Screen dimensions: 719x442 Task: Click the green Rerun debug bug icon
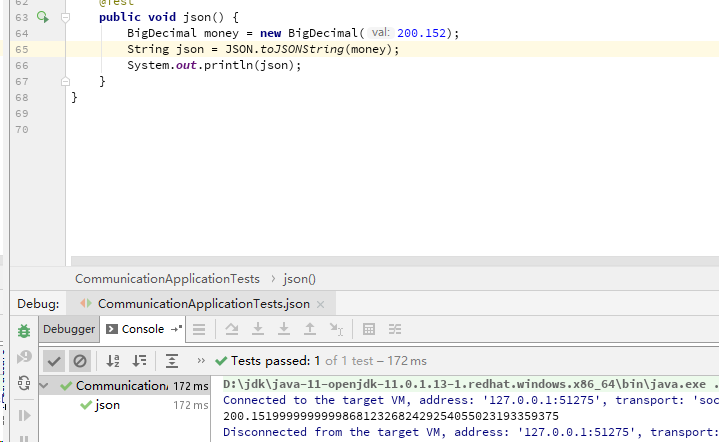[24, 331]
